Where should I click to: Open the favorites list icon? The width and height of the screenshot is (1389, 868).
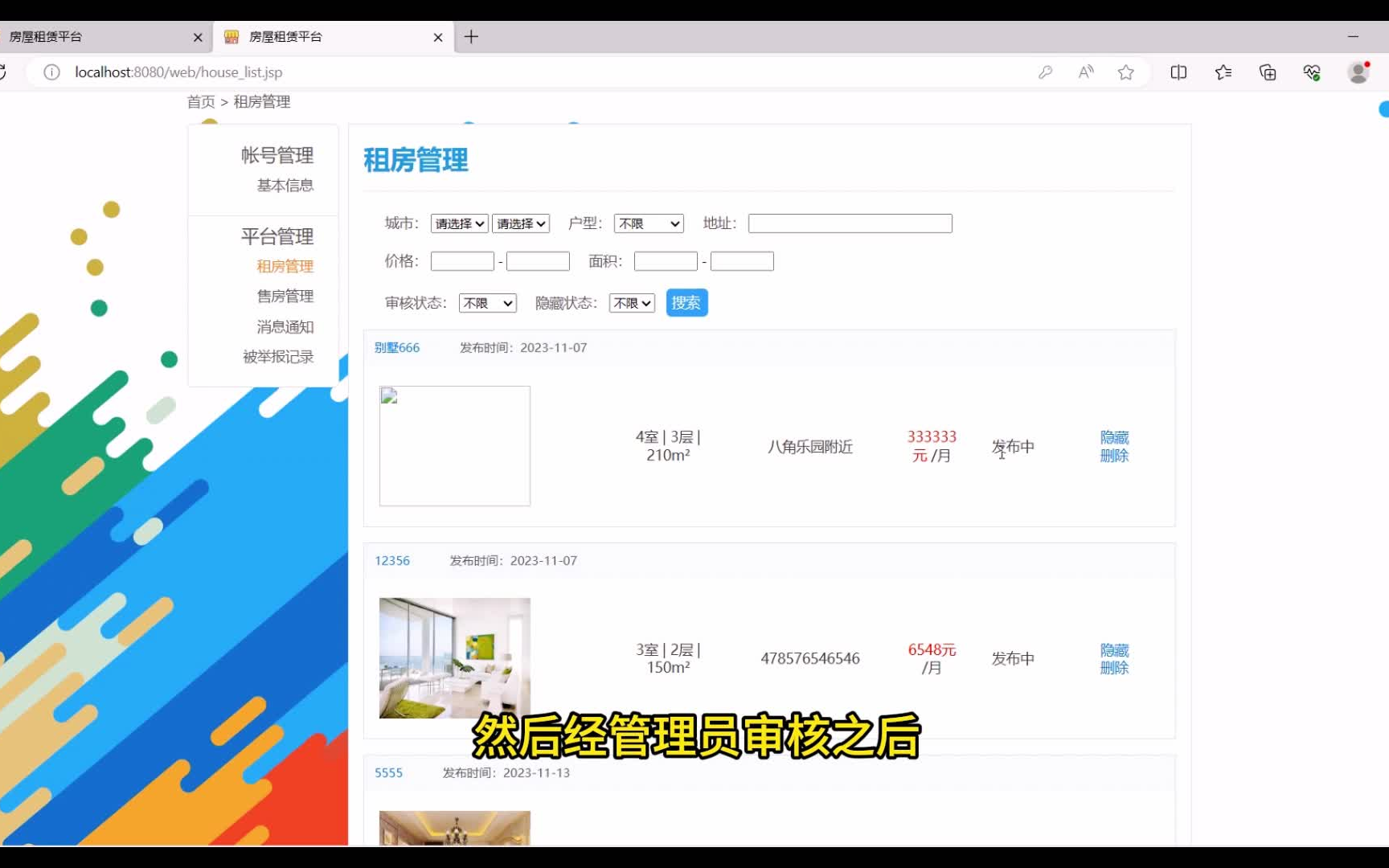click(x=1223, y=72)
